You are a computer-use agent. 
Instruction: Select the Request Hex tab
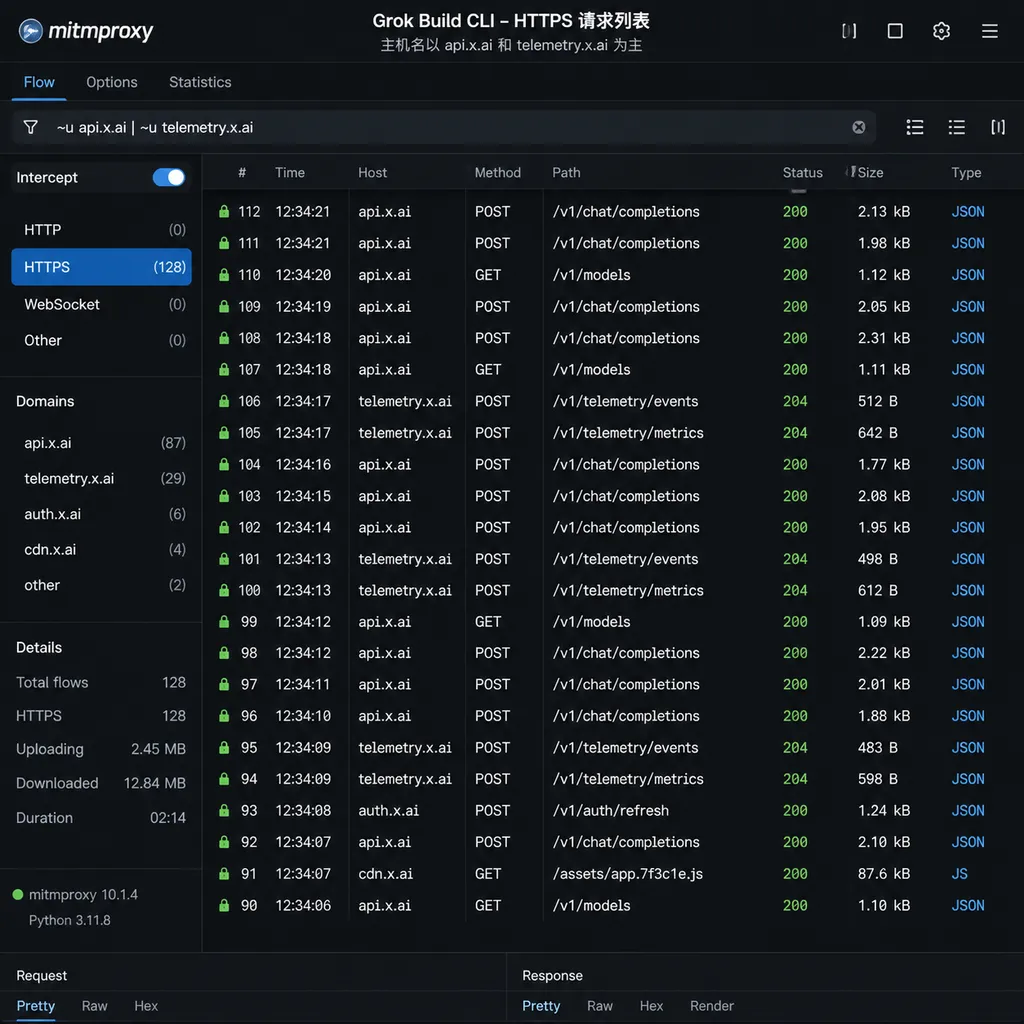(x=146, y=1006)
